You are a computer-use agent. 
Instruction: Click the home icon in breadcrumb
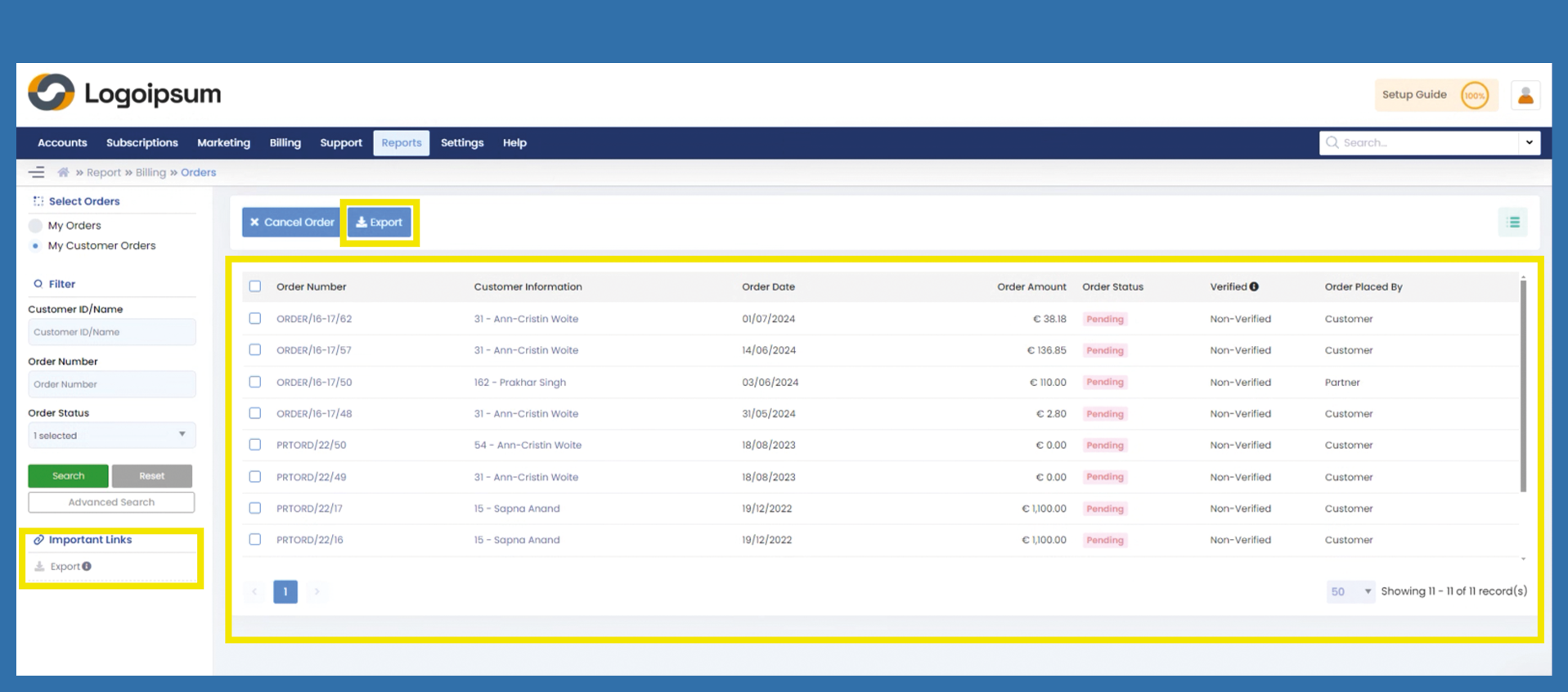pyautogui.click(x=63, y=173)
